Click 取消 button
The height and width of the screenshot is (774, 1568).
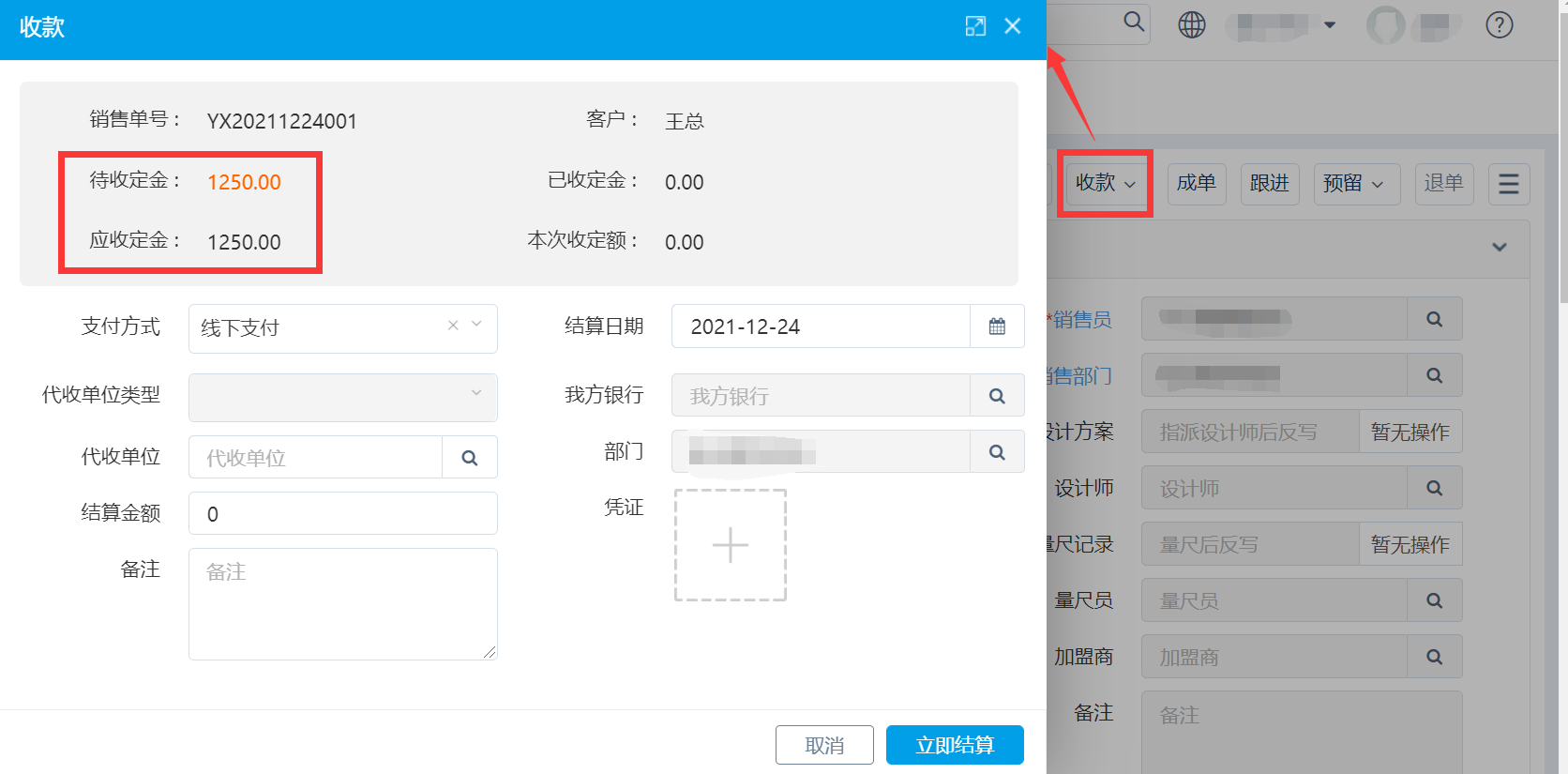coord(824,745)
